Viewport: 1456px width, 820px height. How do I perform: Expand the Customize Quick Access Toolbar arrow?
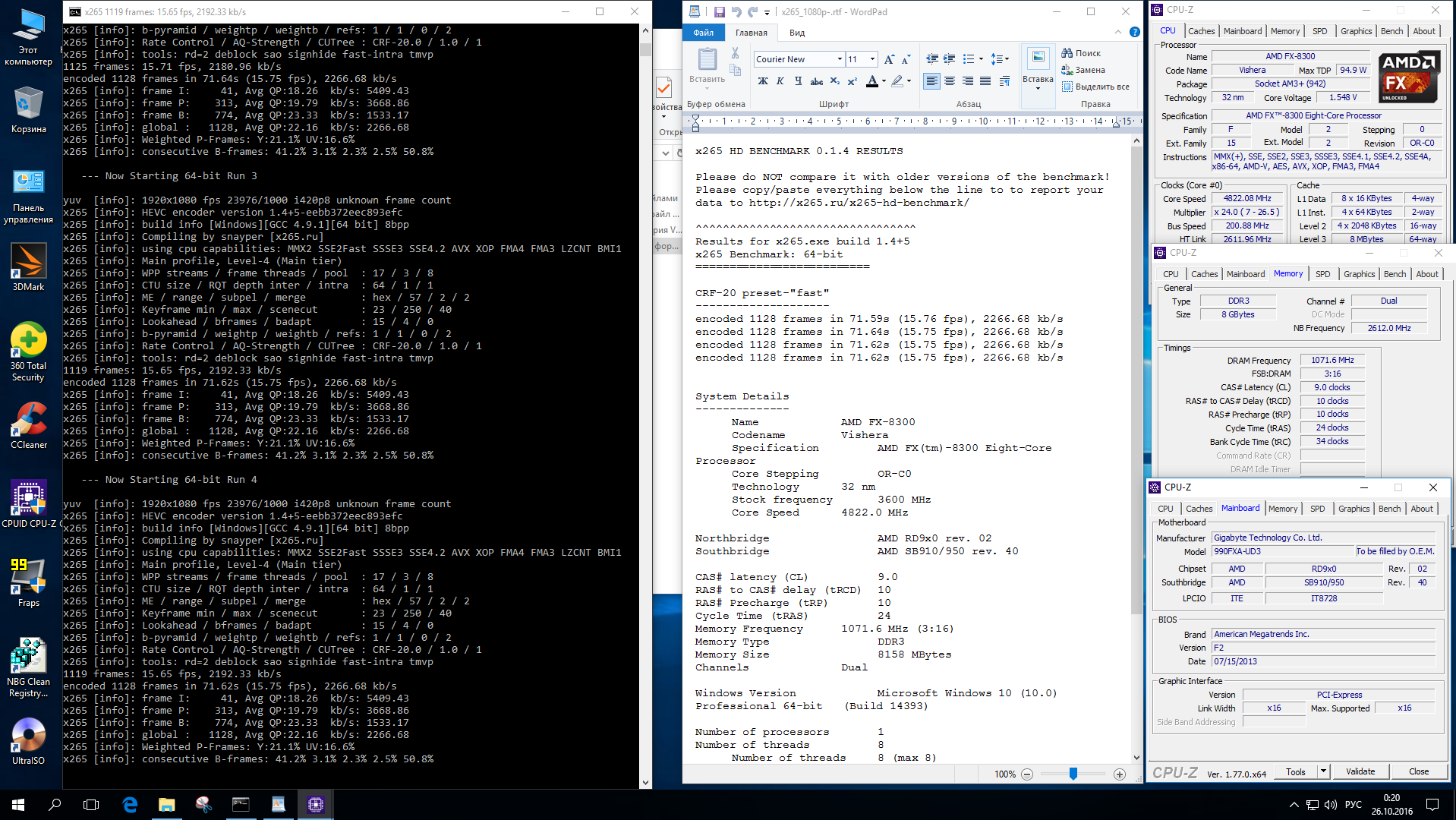pos(767,12)
